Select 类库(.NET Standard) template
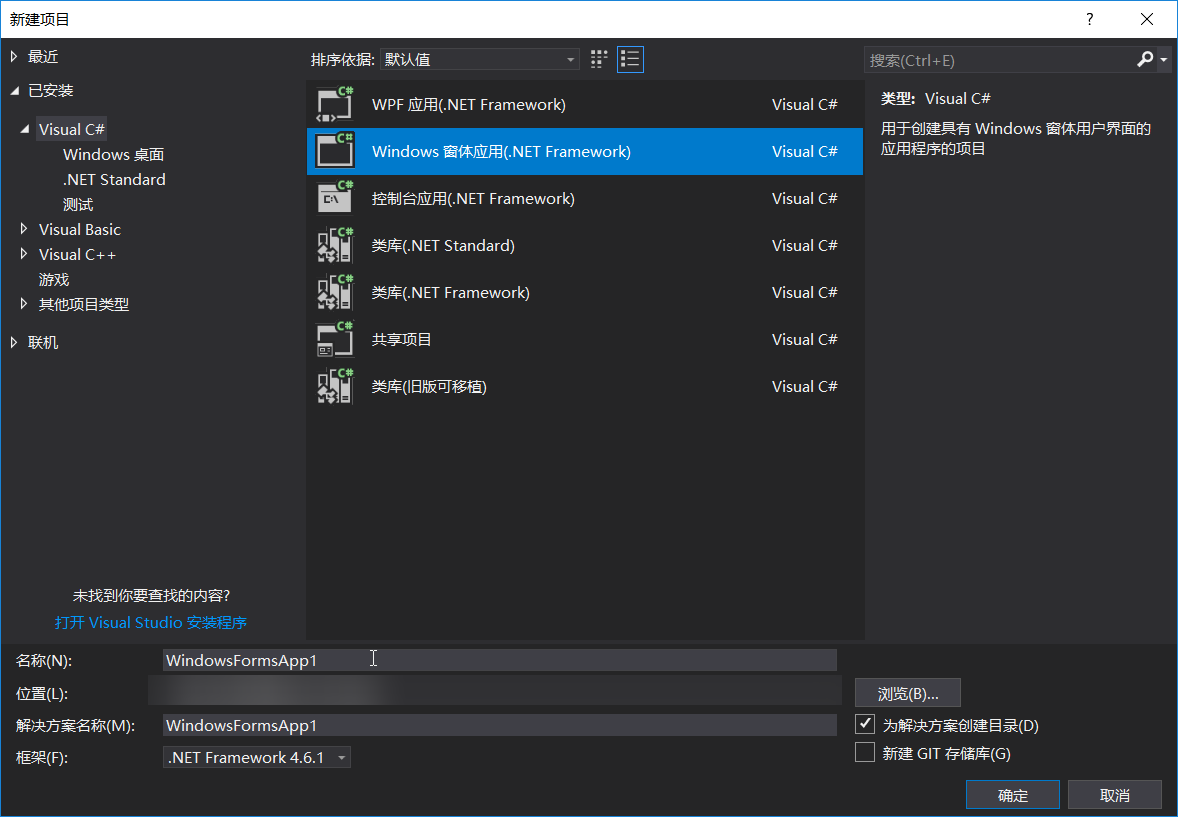 pyautogui.click(x=584, y=245)
